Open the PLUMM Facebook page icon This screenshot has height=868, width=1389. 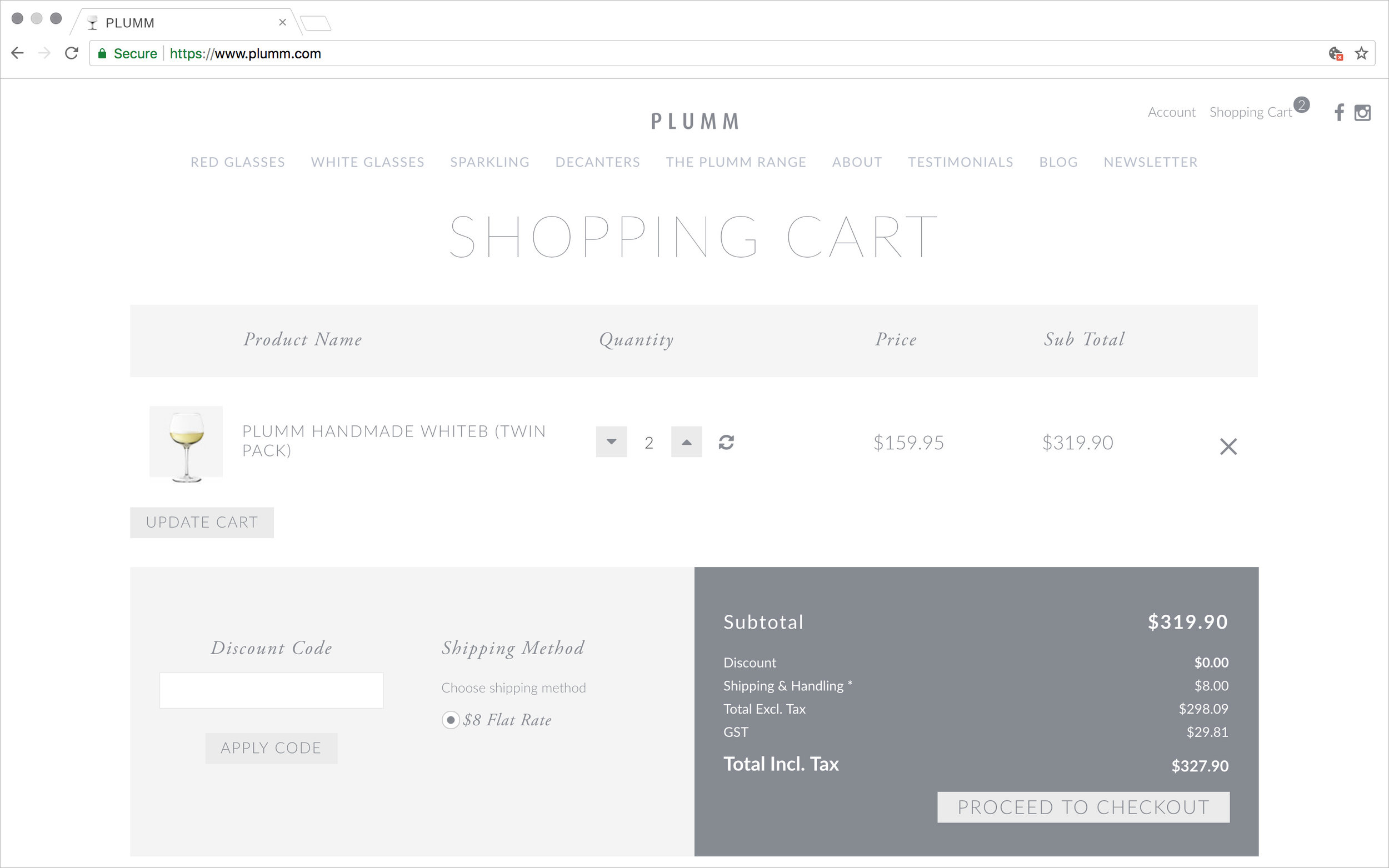1338,112
